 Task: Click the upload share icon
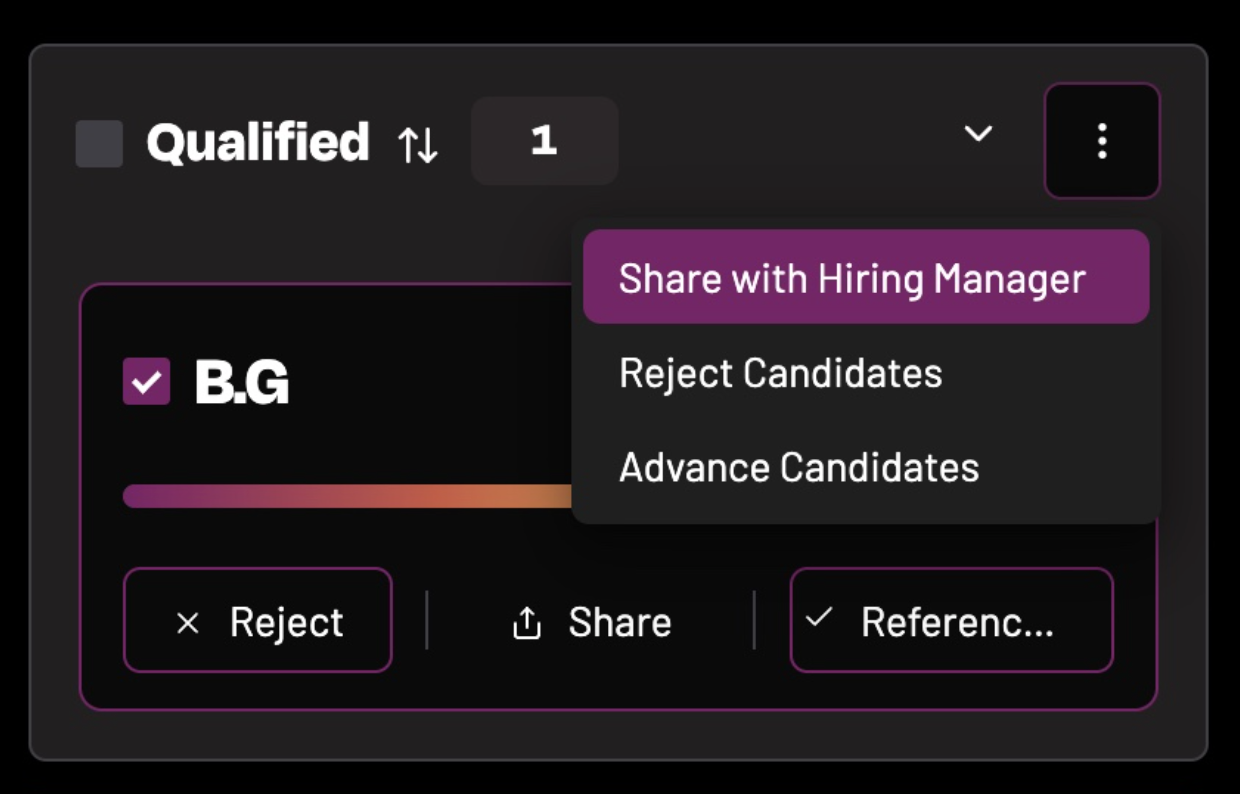(x=526, y=624)
